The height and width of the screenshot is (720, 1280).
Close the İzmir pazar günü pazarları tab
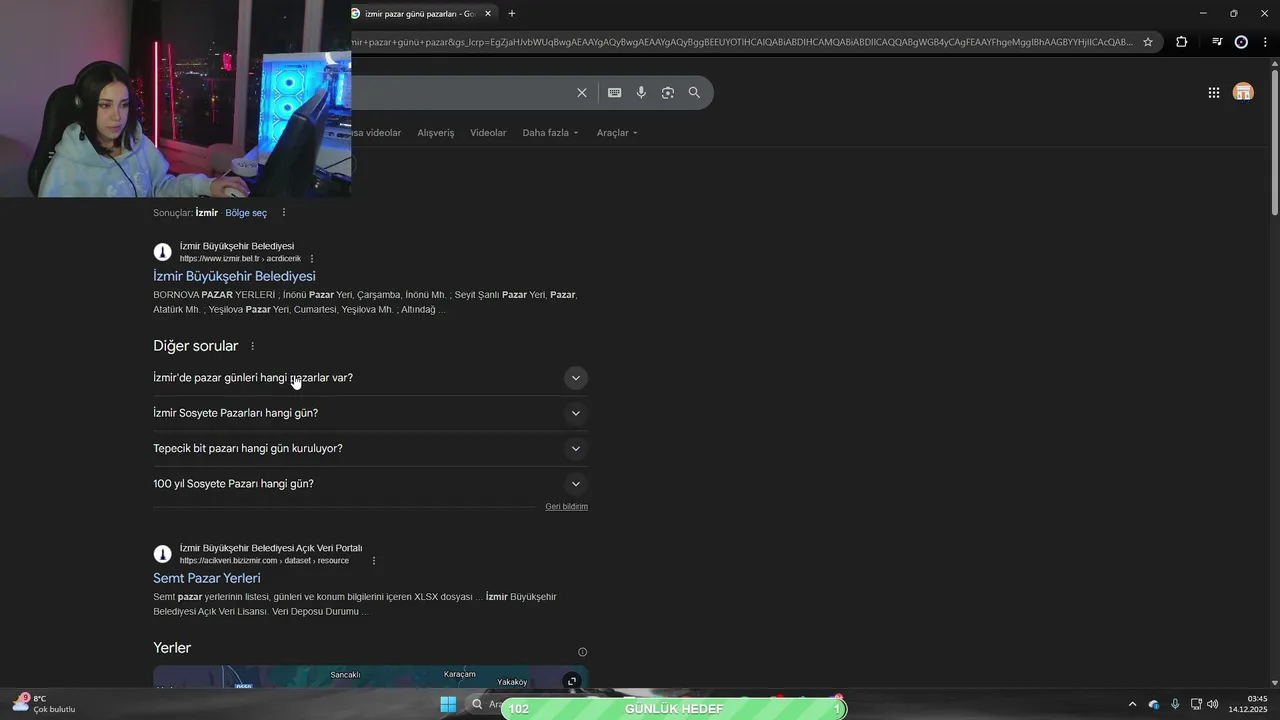(488, 14)
